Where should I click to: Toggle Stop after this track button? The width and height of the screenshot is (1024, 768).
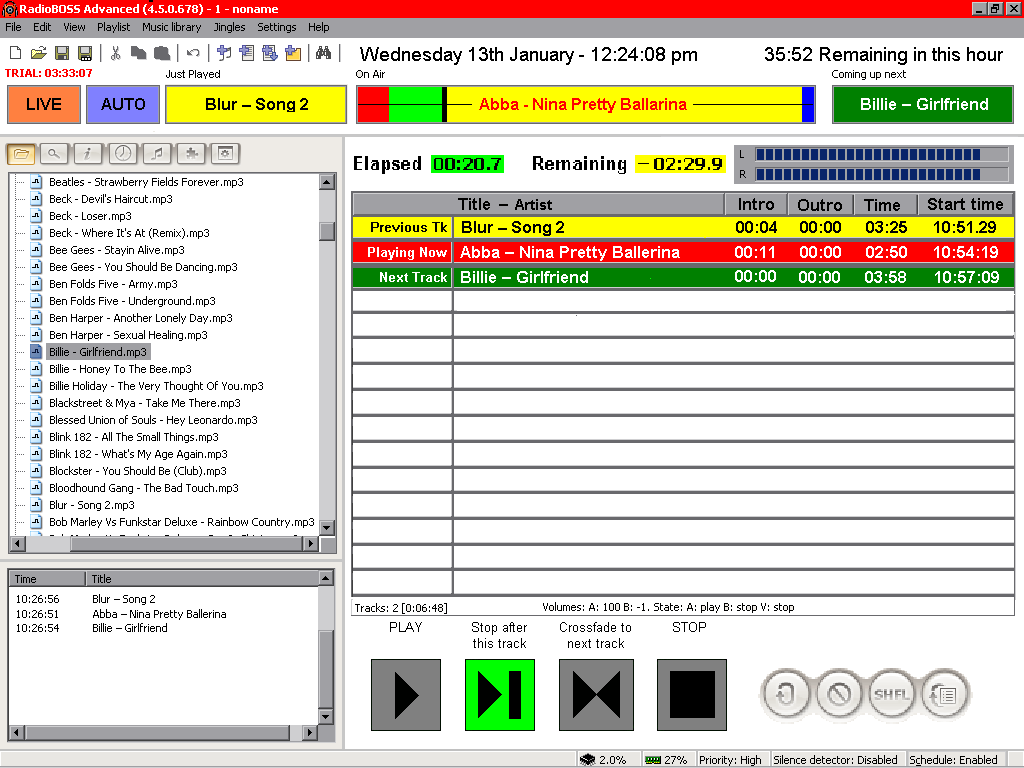point(500,695)
